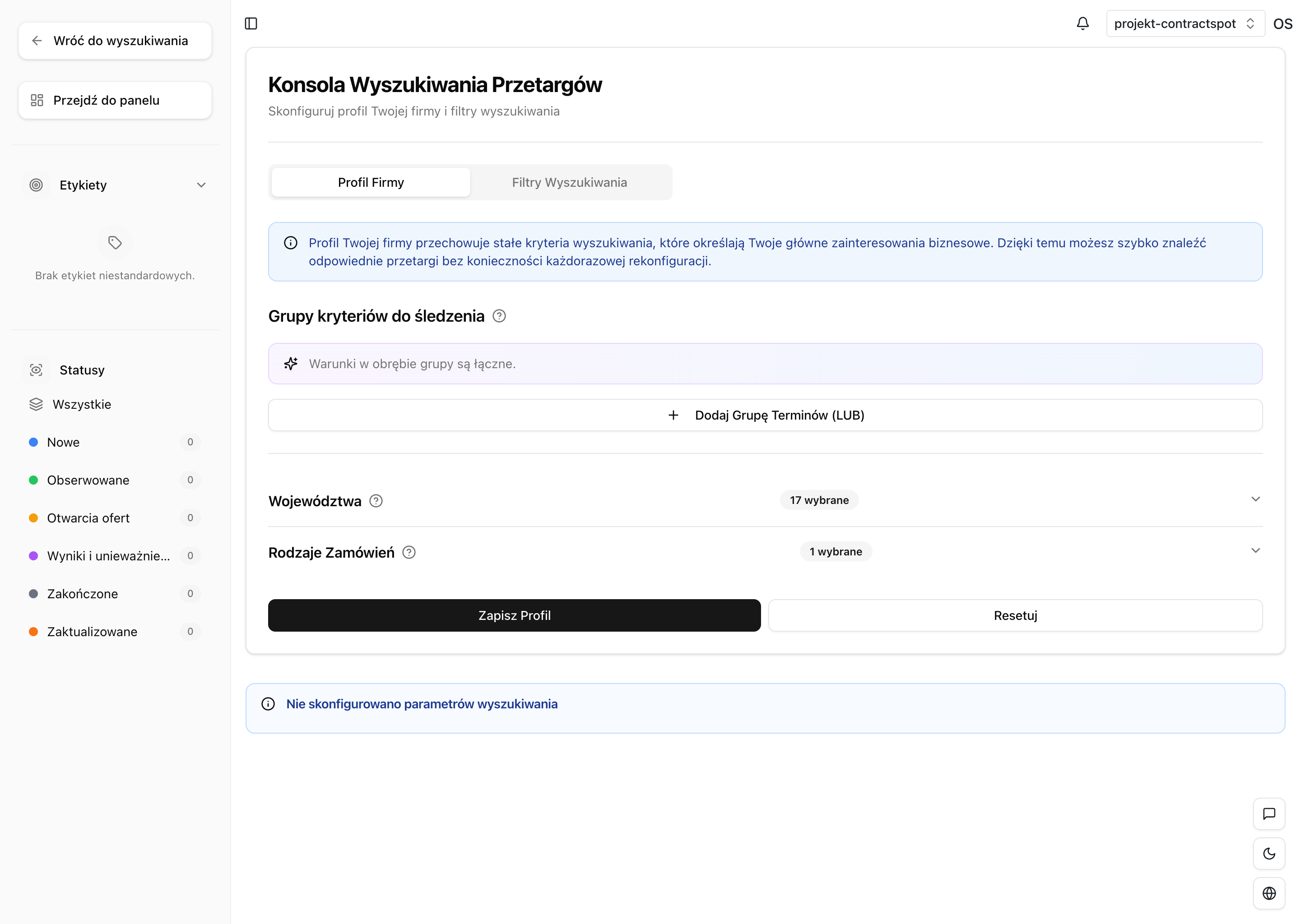The height and width of the screenshot is (924, 1300).
Task: Click the Resetuj button
Action: (1015, 615)
